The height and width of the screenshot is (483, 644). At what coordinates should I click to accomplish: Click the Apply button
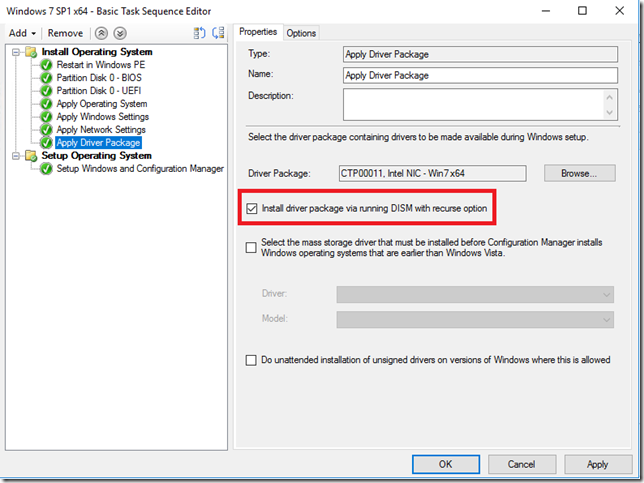(598, 465)
